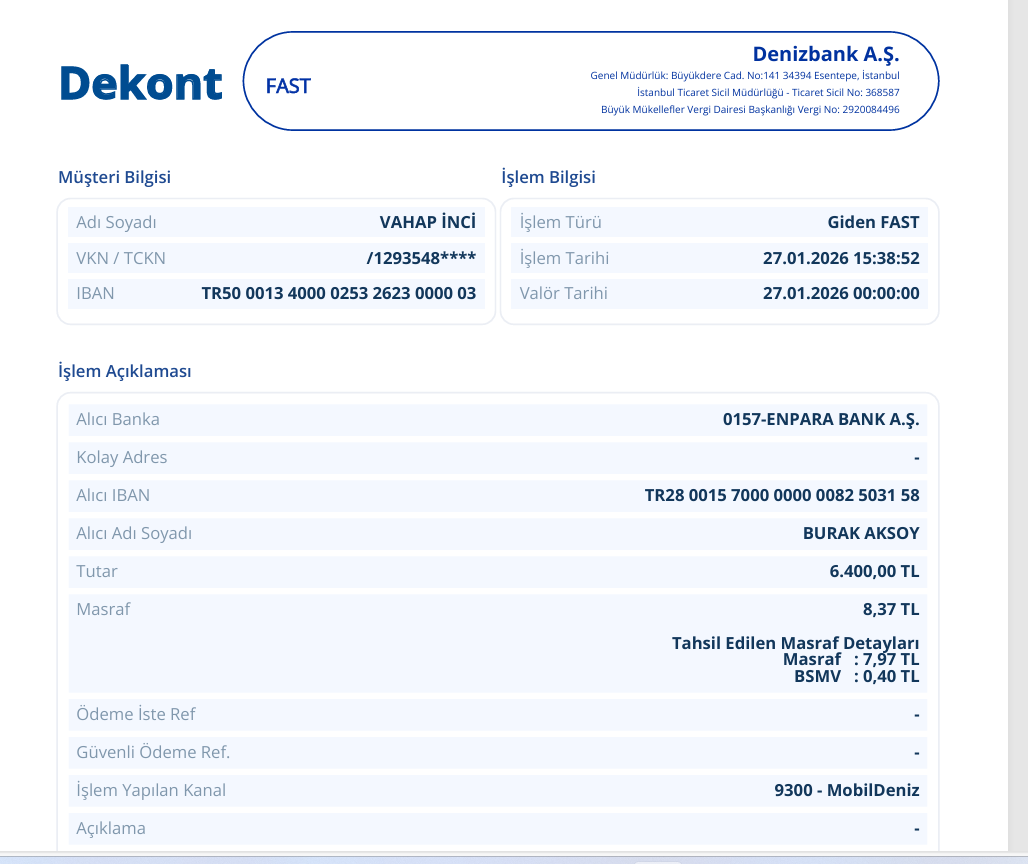Select channel value 9300 - MobilDeniz
This screenshot has width=1028, height=864.
click(846, 790)
